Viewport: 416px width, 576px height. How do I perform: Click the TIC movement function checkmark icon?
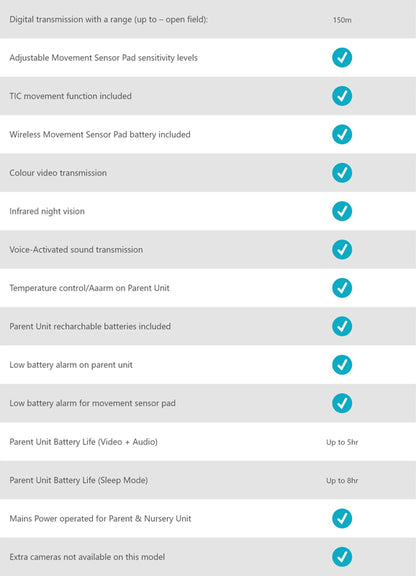(x=342, y=96)
